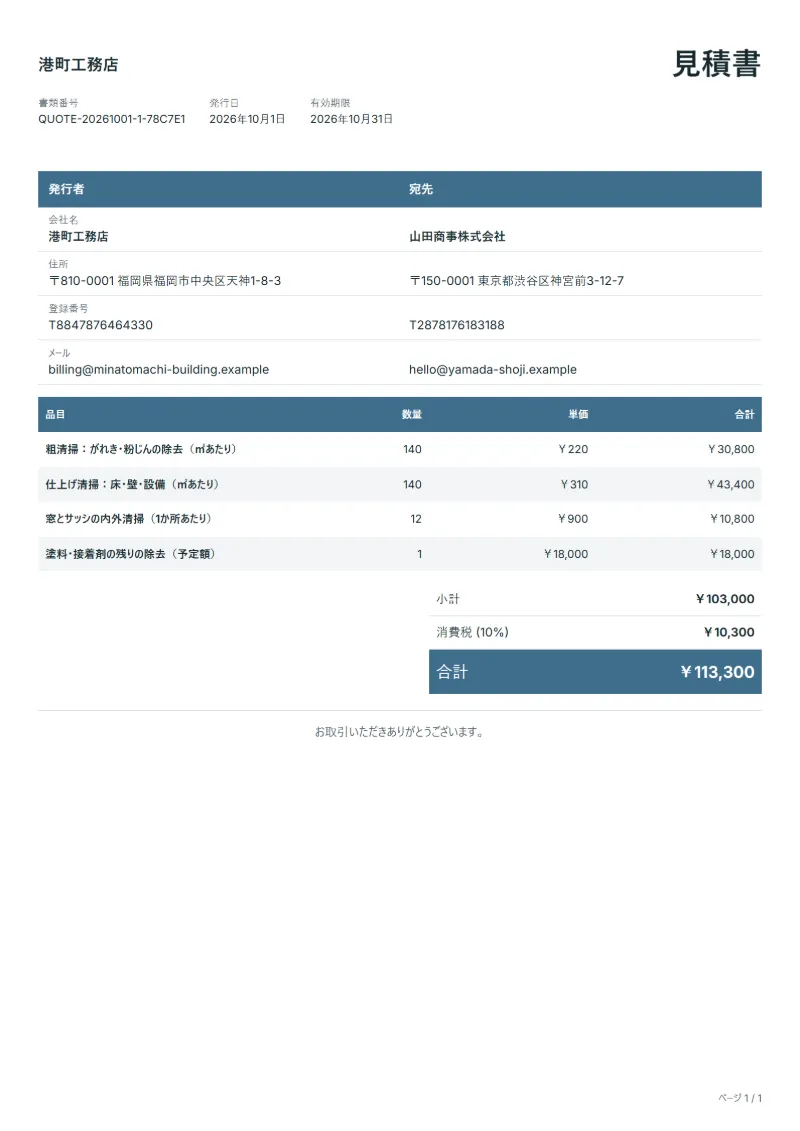Click the 発行日 label
The width and height of the screenshot is (800, 1131).
(x=224, y=103)
